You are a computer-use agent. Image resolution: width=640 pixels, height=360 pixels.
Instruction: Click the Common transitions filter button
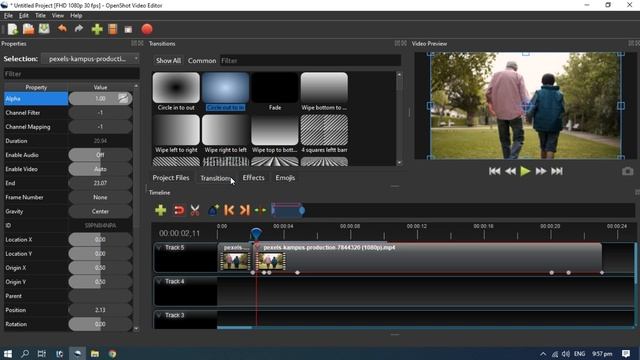tap(202, 60)
